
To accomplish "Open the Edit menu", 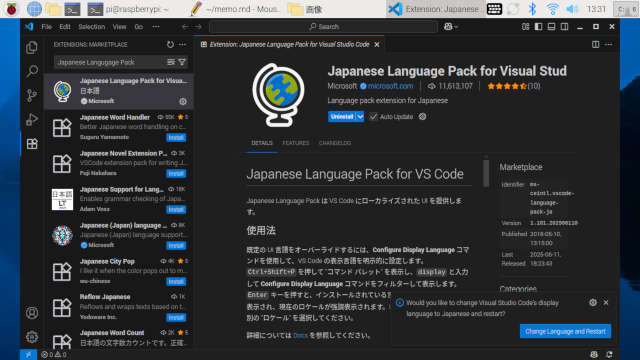I will coord(65,27).
